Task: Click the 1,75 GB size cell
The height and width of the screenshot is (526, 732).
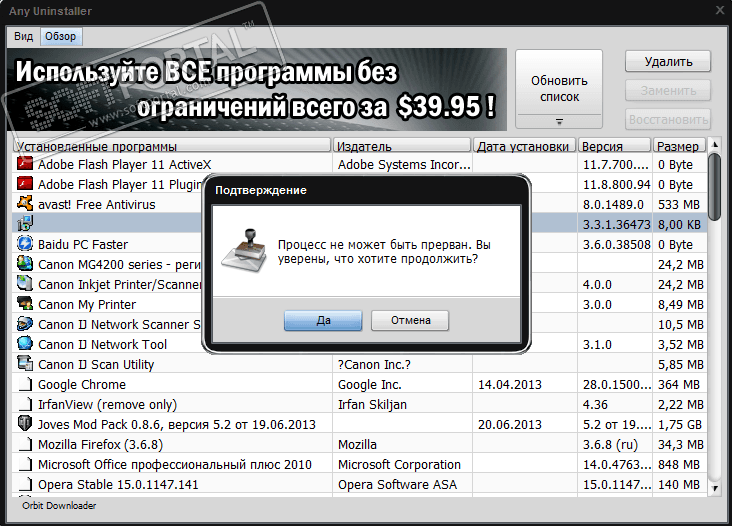Action: (680, 425)
